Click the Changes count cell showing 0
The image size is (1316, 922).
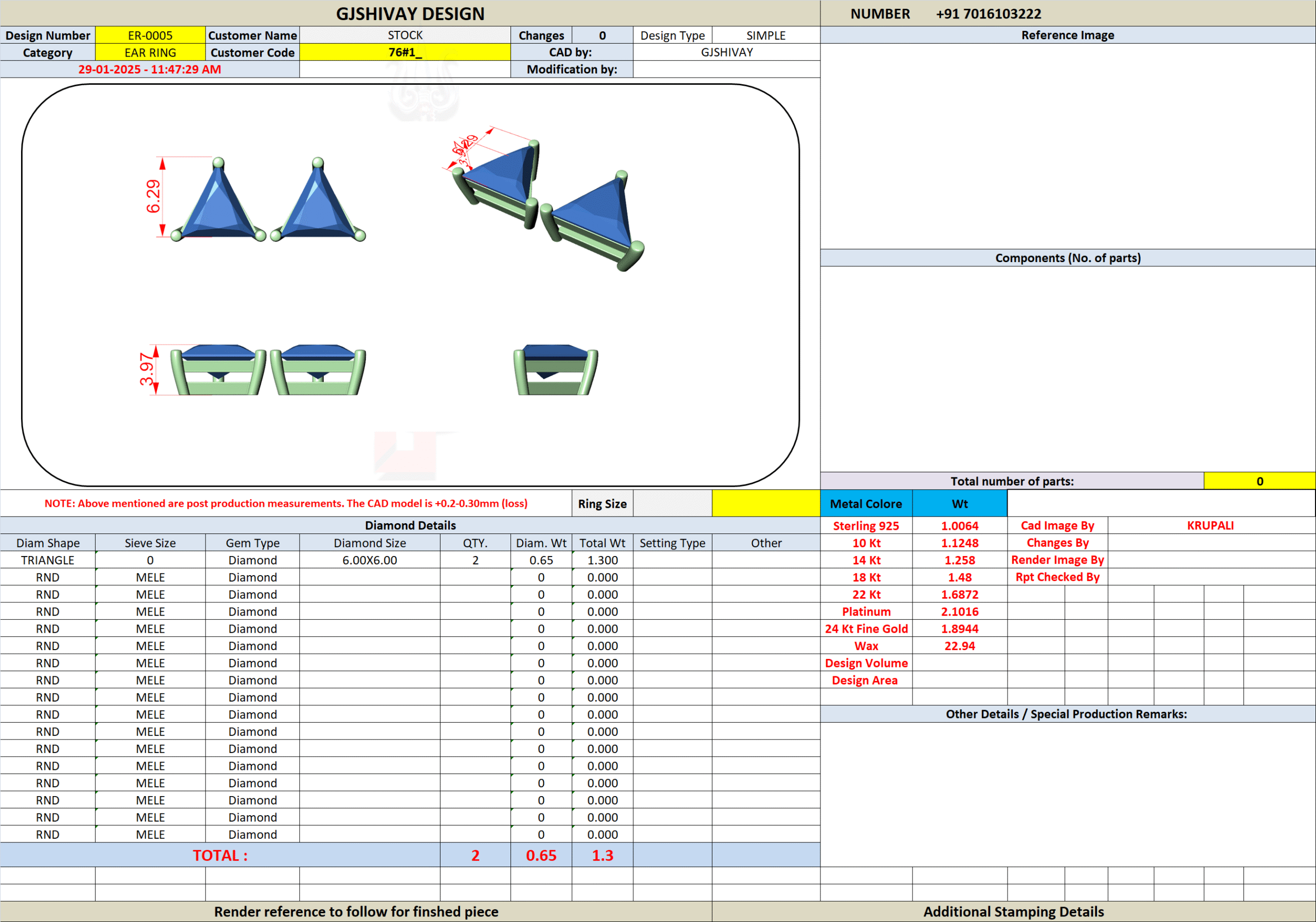point(602,35)
